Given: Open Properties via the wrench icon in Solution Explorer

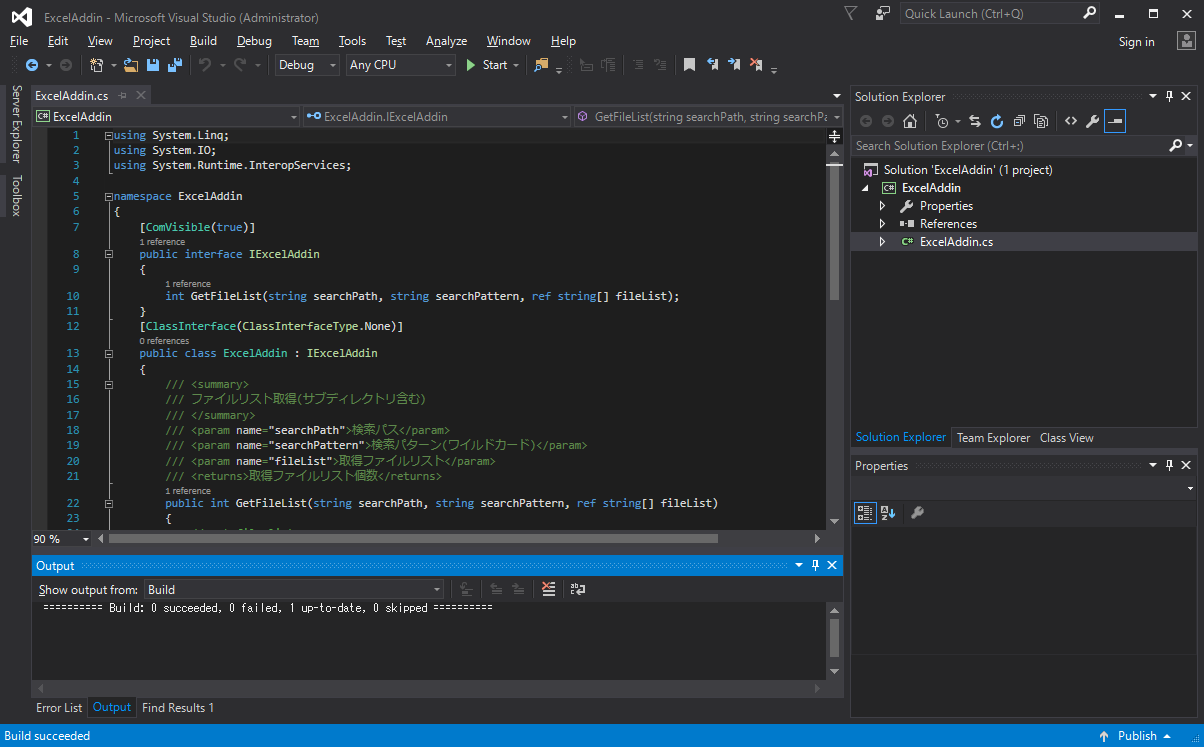Looking at the screenshot, I should (x=1093, y=121).
